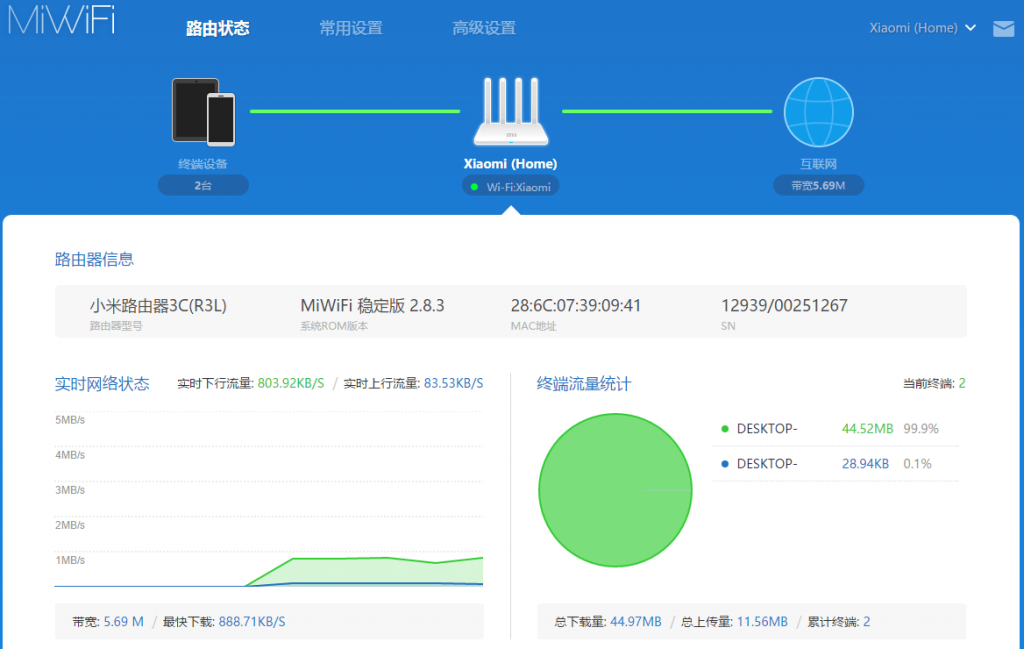Click the MiWiFi logo
Screen dimensions: 1024x649
(x=61, y=20)
